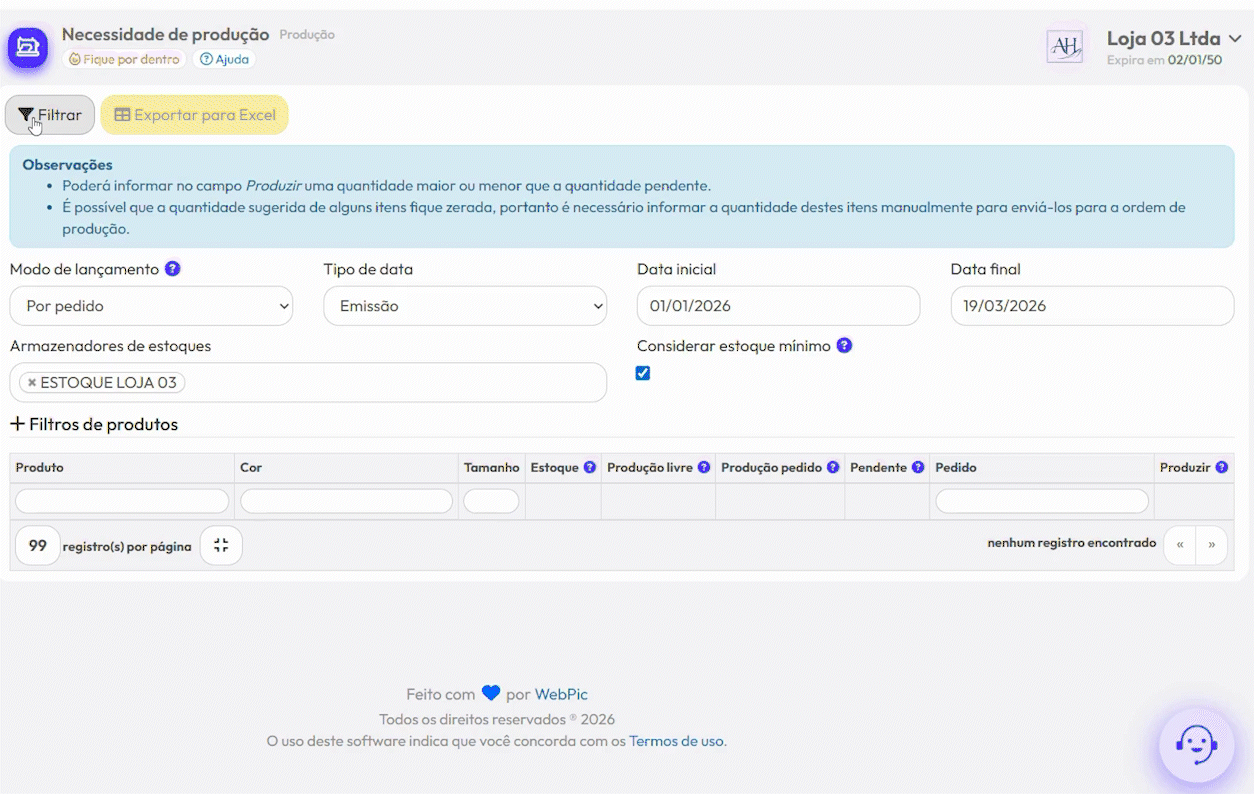The image size is (1254, 794).
Task: Open the Termos de uso link
Action: pyautogui.click(x=676, y=741)
